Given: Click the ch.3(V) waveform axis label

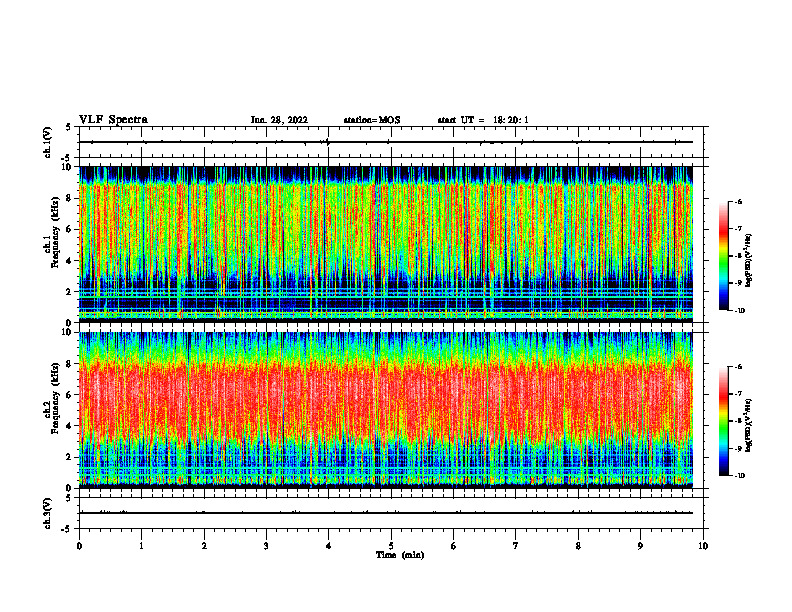Looking at the screenshot, I should pos(48,513).
